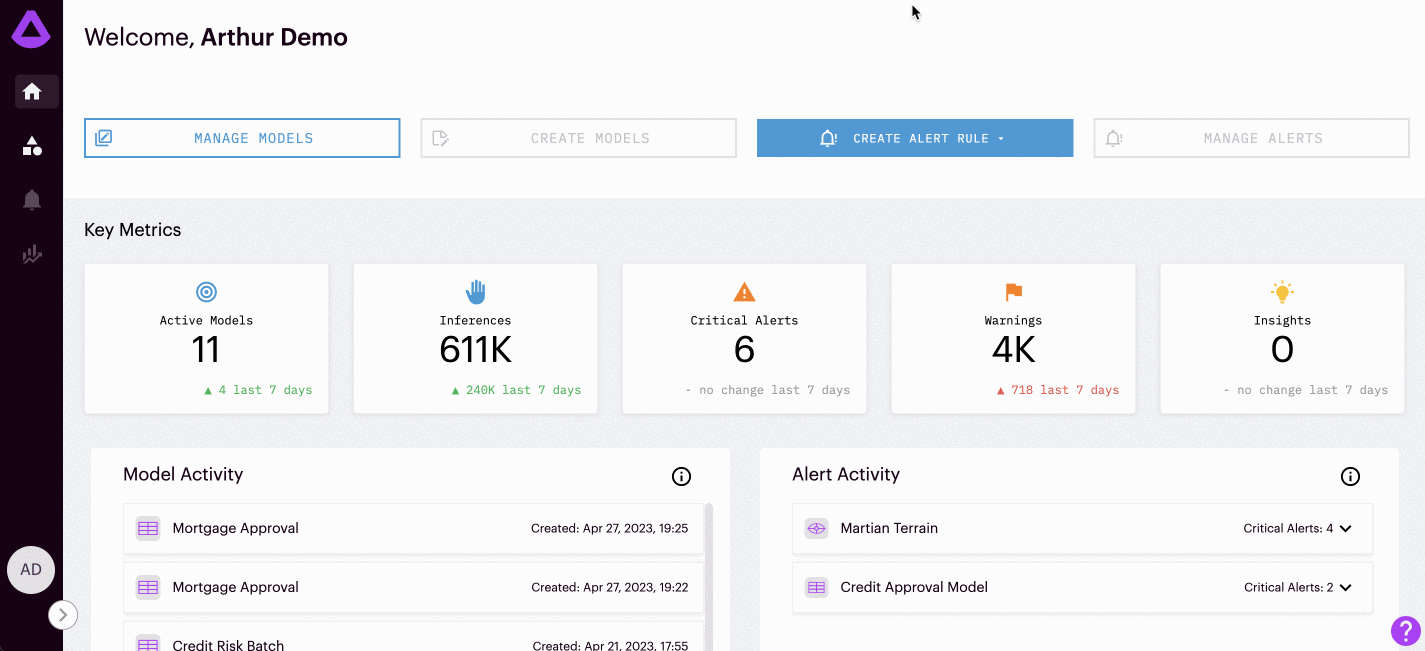Screen dimensions: 1425x651
Task: Select the Martian Terrain alert row
Action: (x=1082, y=528)
